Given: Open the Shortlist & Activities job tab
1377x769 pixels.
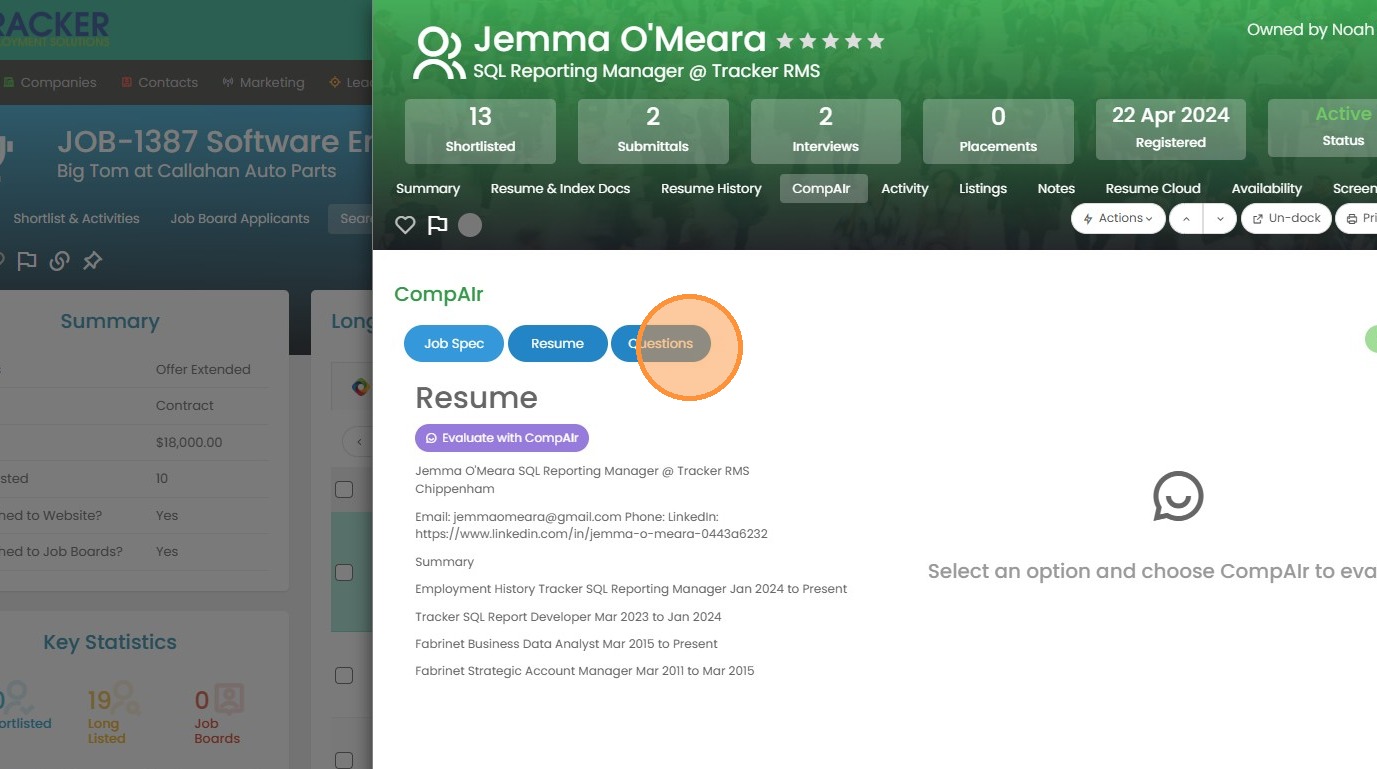Looking at the screenshot, I should click(x=76, y=218).
